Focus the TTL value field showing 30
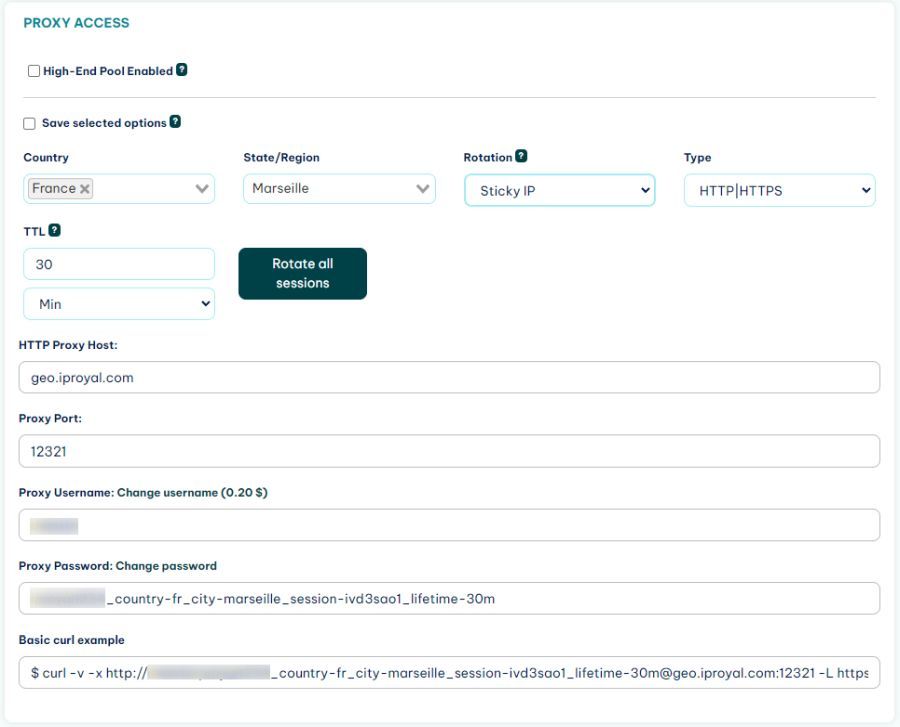This screenshot has height=727, width=900. click(x=119, y=264)
